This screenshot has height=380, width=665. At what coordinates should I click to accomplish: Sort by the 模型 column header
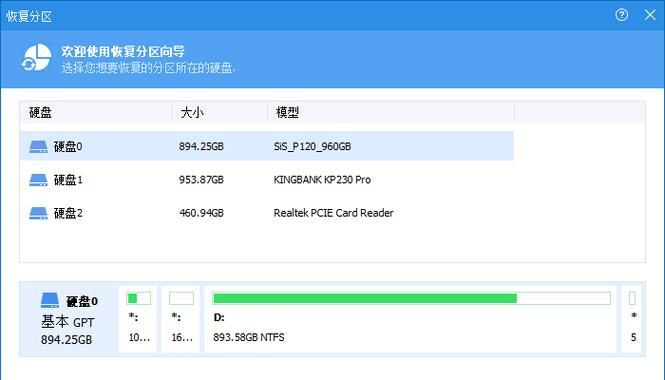[x=391, y=113]
